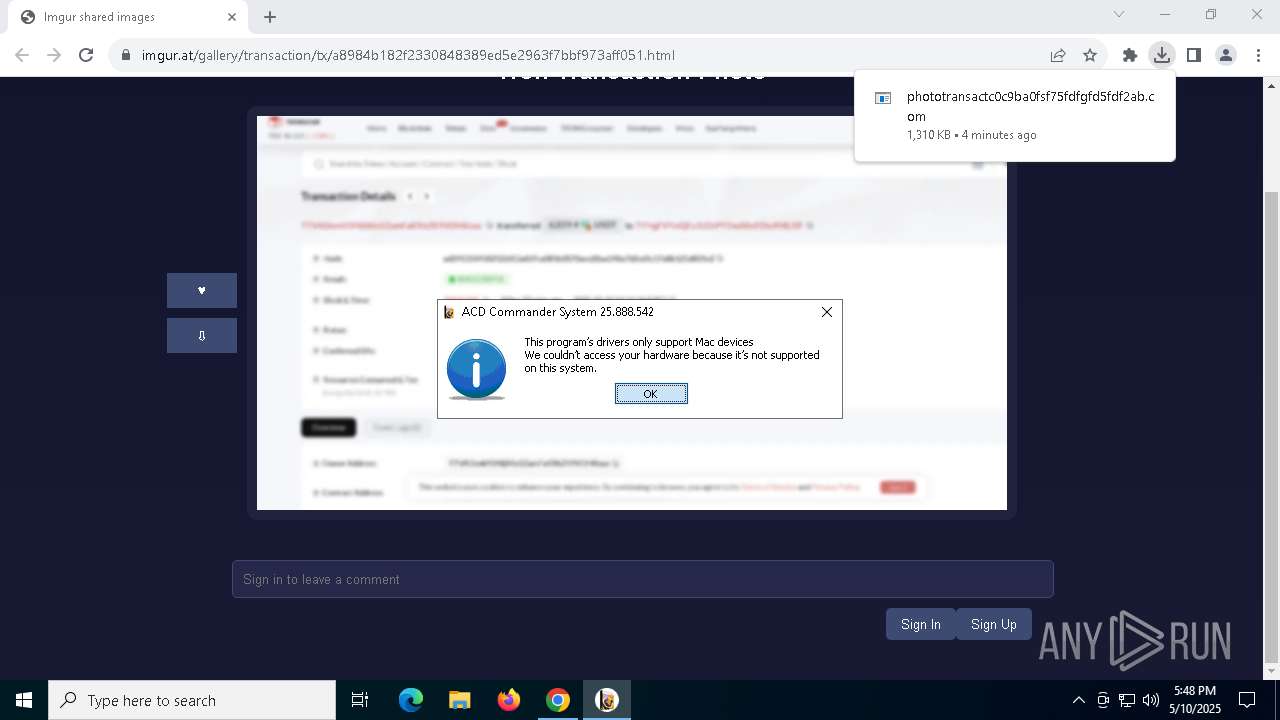Click the comment input field
The height and width of the screenshot is (720, 1280).
click(642, 579)
